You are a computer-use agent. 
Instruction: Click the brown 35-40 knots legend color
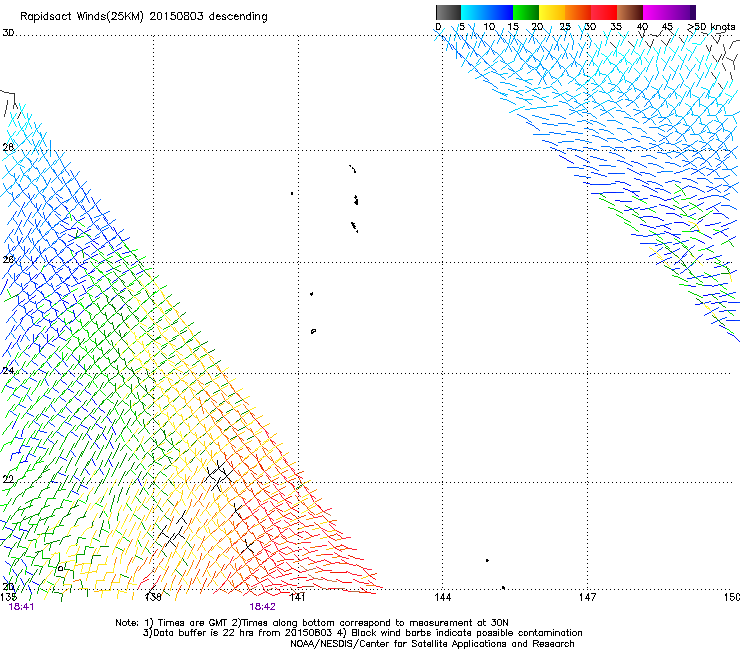tap(630, 12)
